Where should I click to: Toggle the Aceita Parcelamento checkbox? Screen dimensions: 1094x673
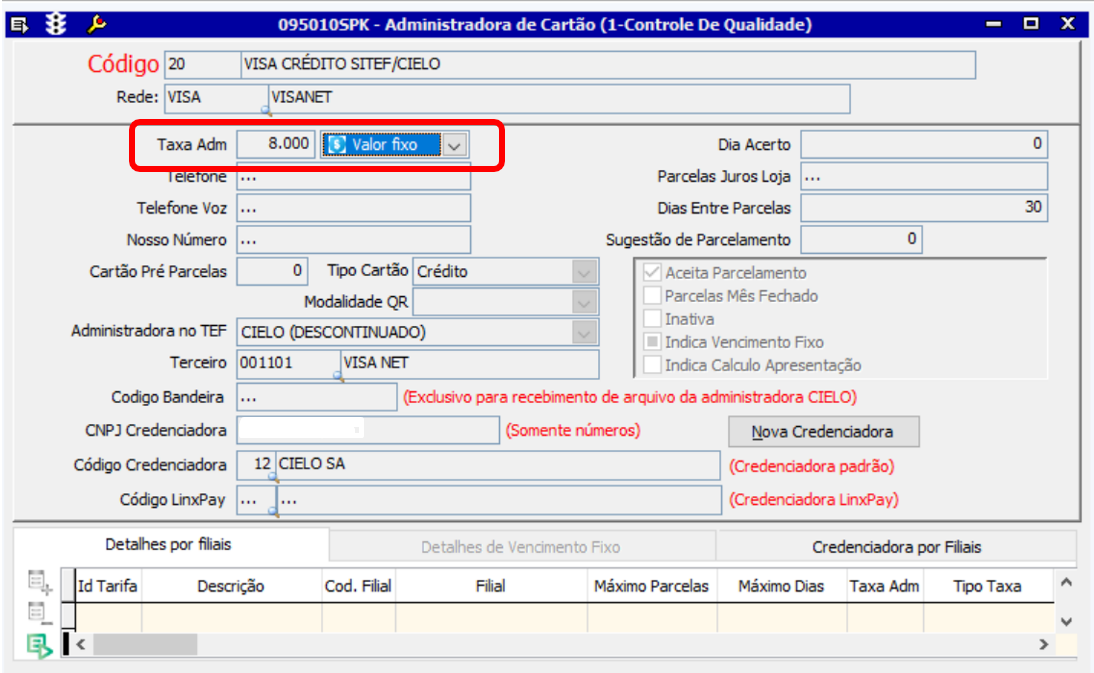tap(652, 272)
